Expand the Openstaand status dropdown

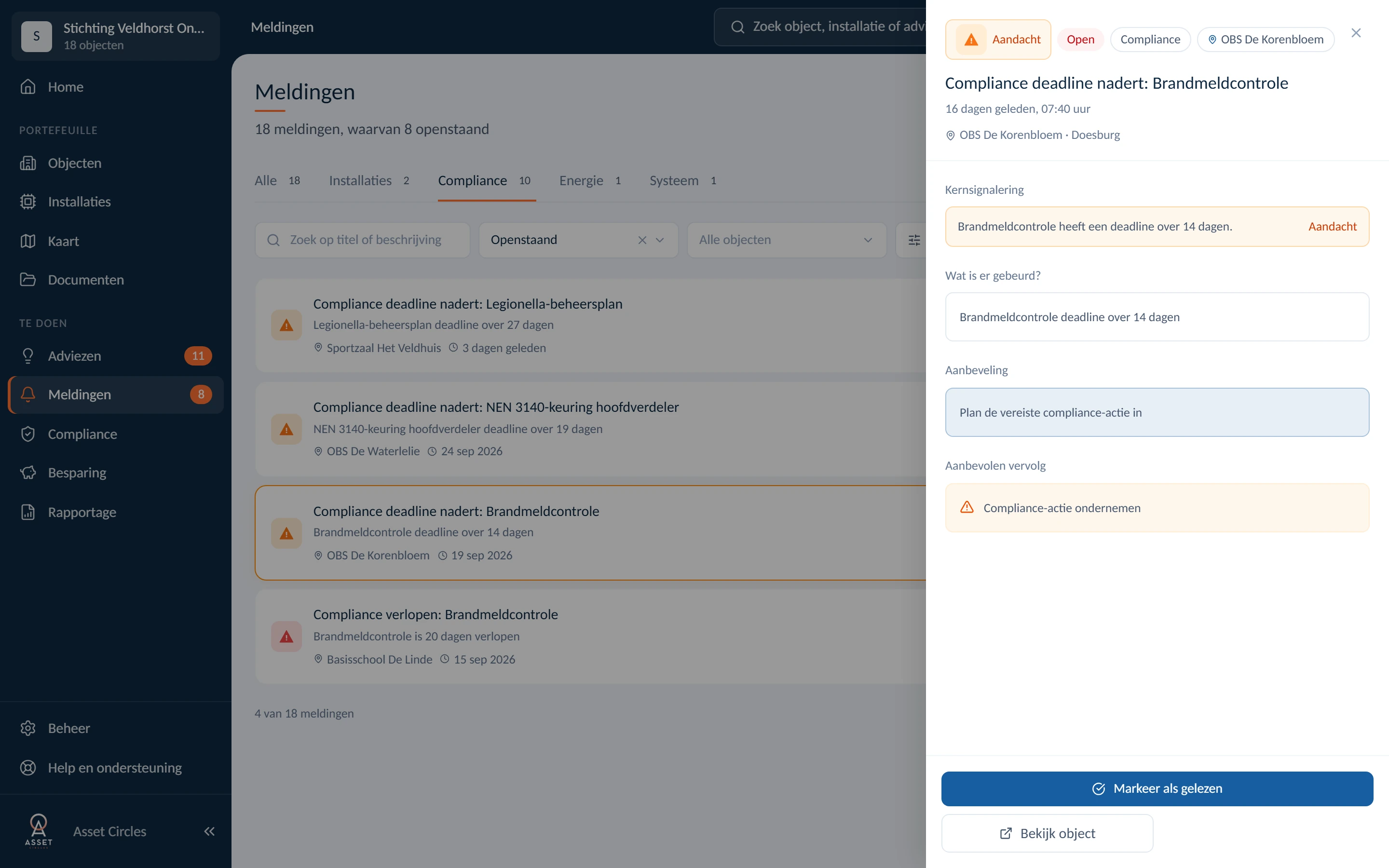(x=659, y=240)
